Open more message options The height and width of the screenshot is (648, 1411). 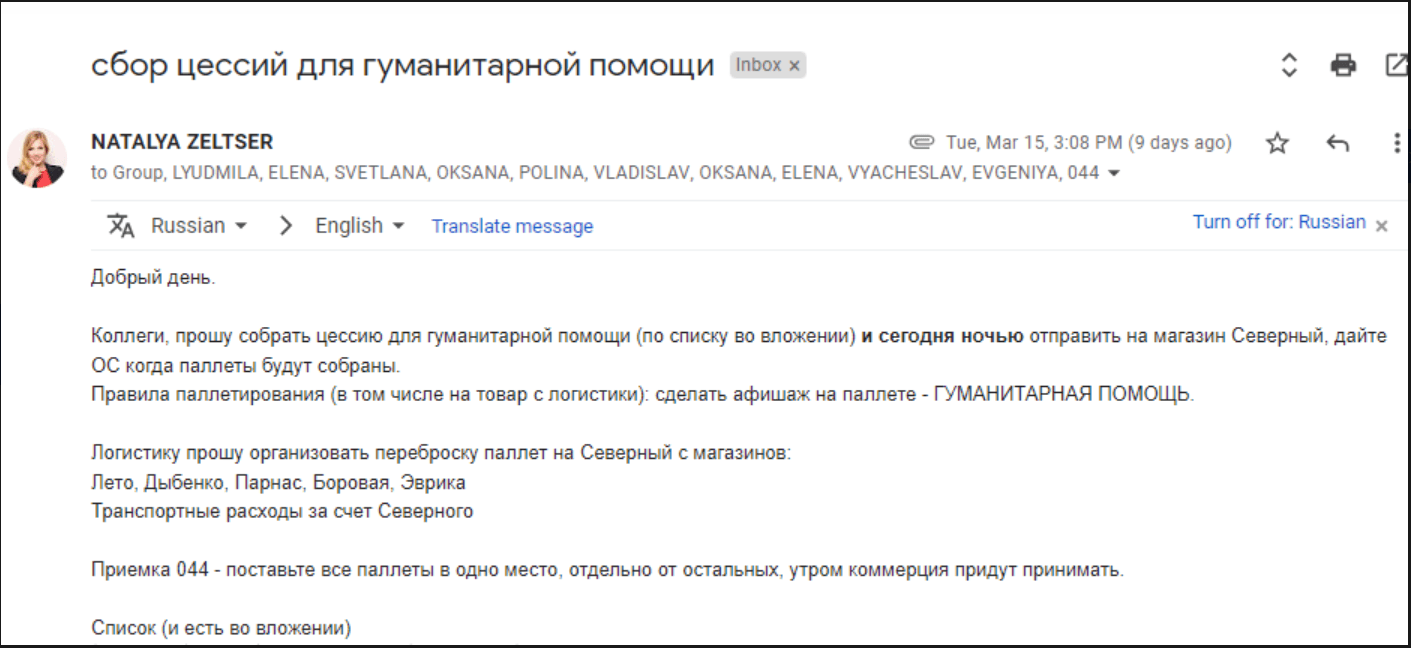coord(1397,142)
